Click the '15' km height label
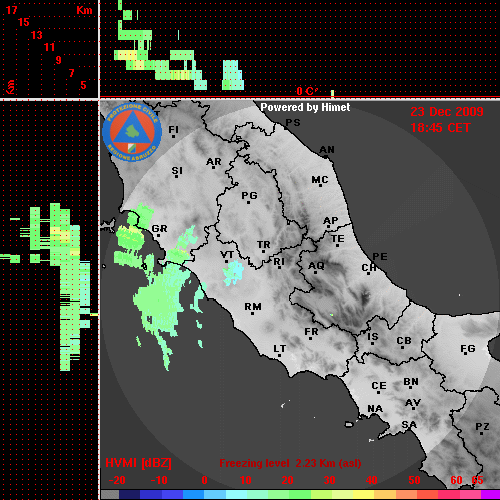This screenshot has width=500, height=500. [24, 22]
